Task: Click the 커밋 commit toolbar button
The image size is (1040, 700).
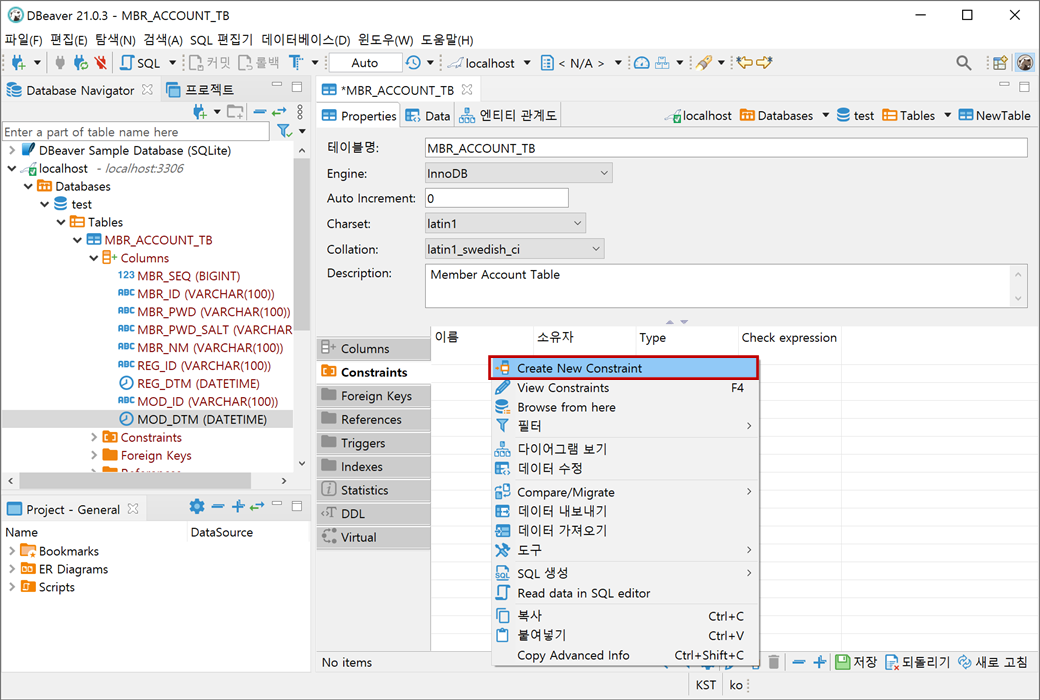Action: (x=210, y=63)
